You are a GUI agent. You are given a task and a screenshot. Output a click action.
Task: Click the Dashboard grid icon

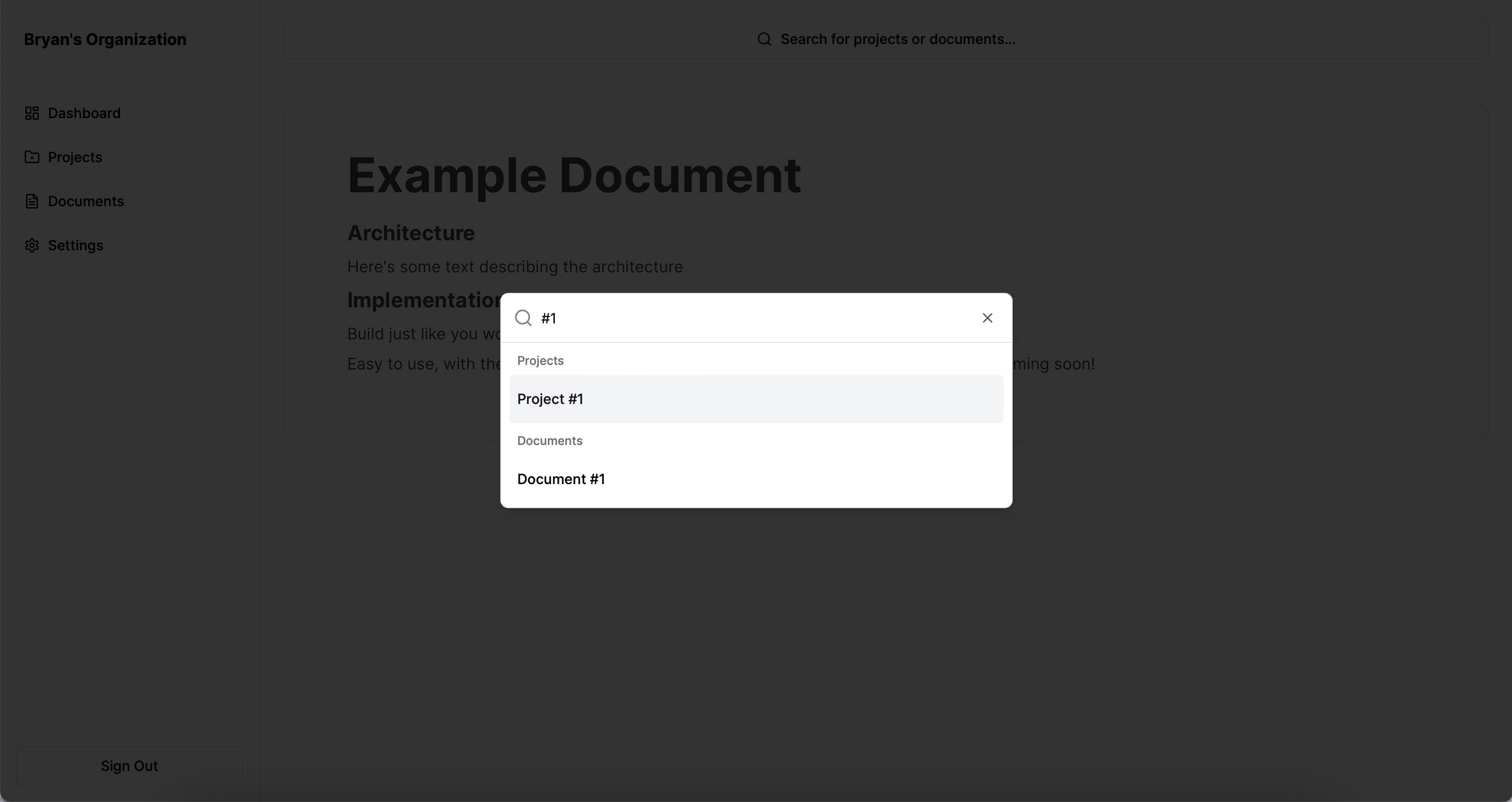pyautogui.click(x=32, y=113)
